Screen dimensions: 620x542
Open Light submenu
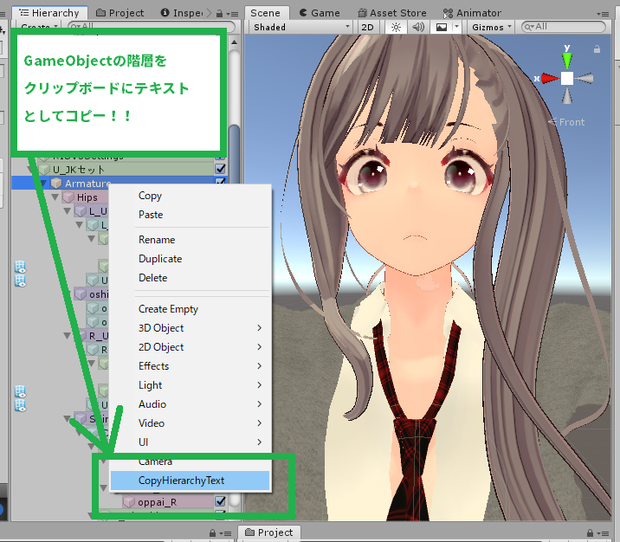(x=190, y=385)
